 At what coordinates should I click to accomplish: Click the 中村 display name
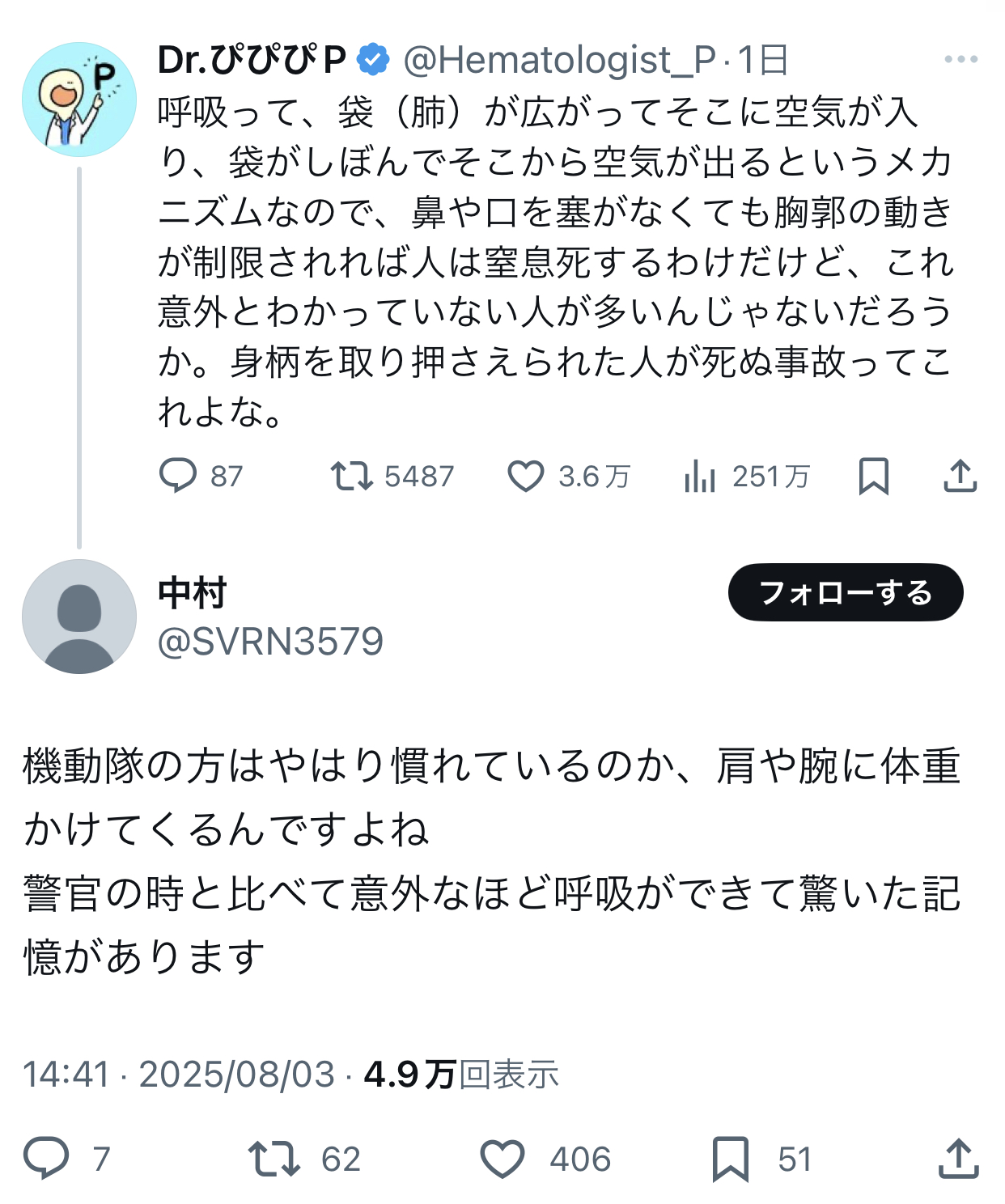tap(193, 593)
